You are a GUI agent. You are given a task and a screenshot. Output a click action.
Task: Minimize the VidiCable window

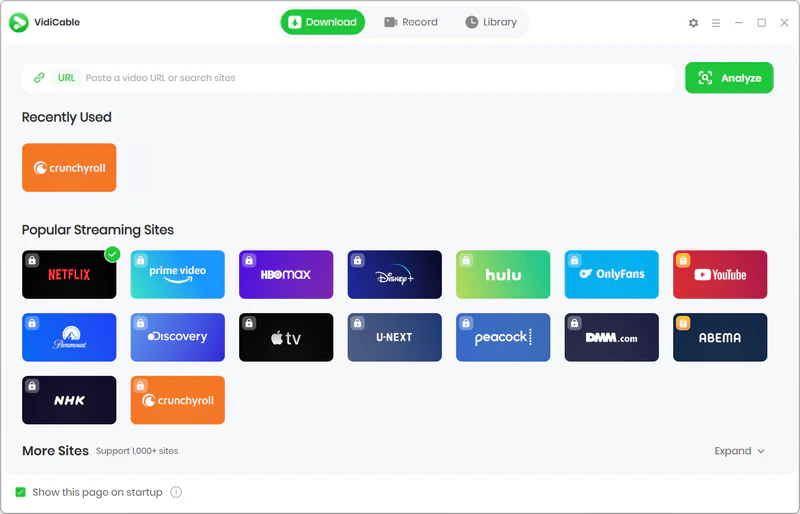(x=738, y=22)
